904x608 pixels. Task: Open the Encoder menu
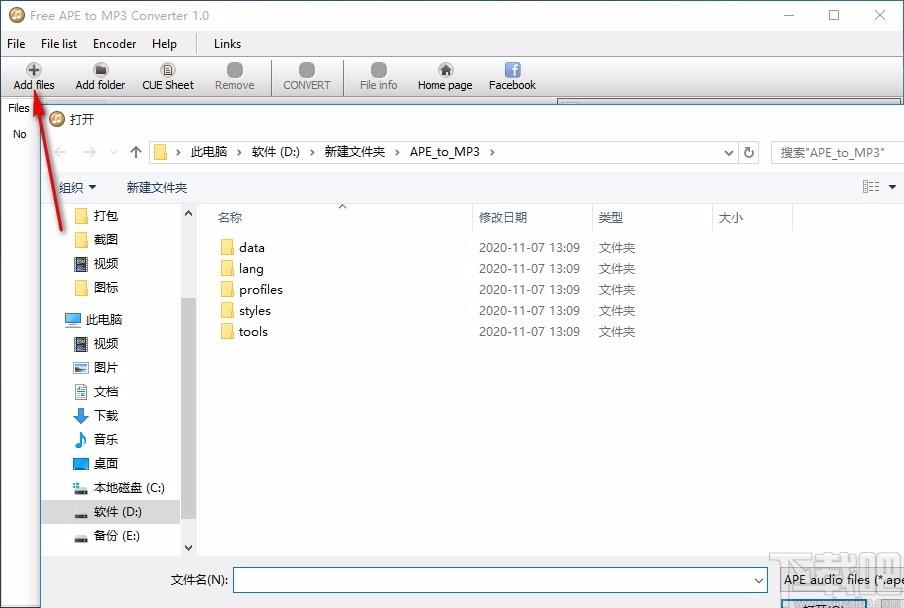(114, 44)
